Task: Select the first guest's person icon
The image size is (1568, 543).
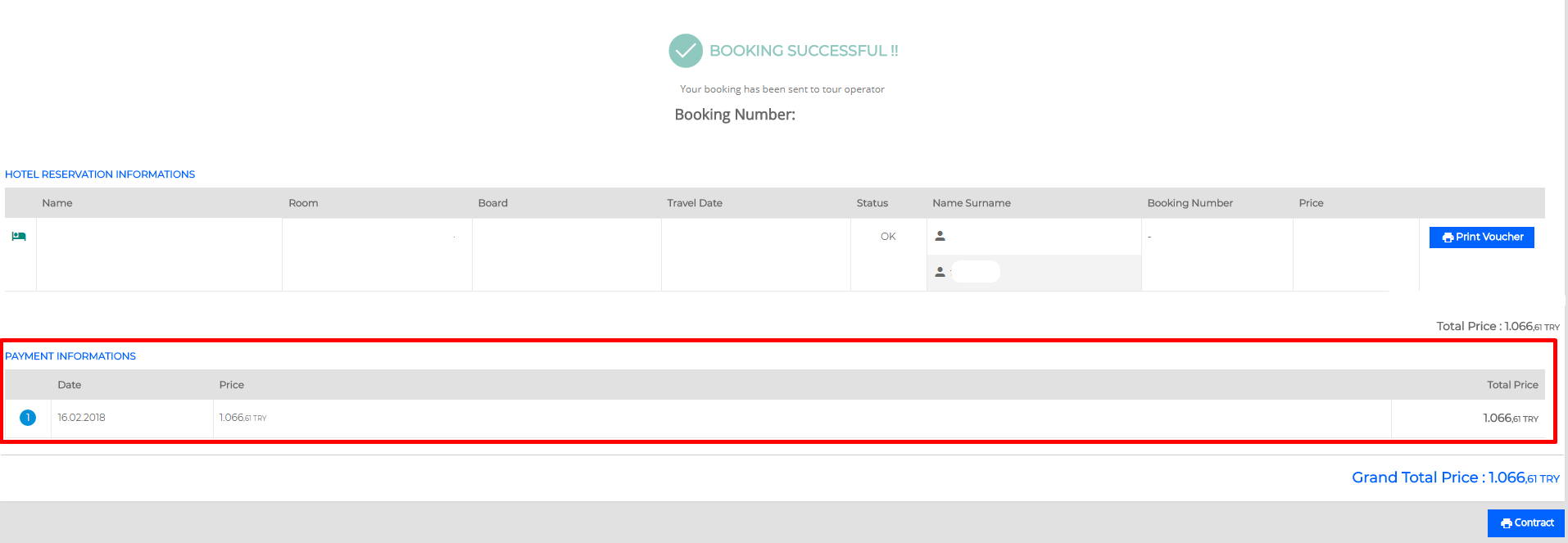Action: pos(940,236)
